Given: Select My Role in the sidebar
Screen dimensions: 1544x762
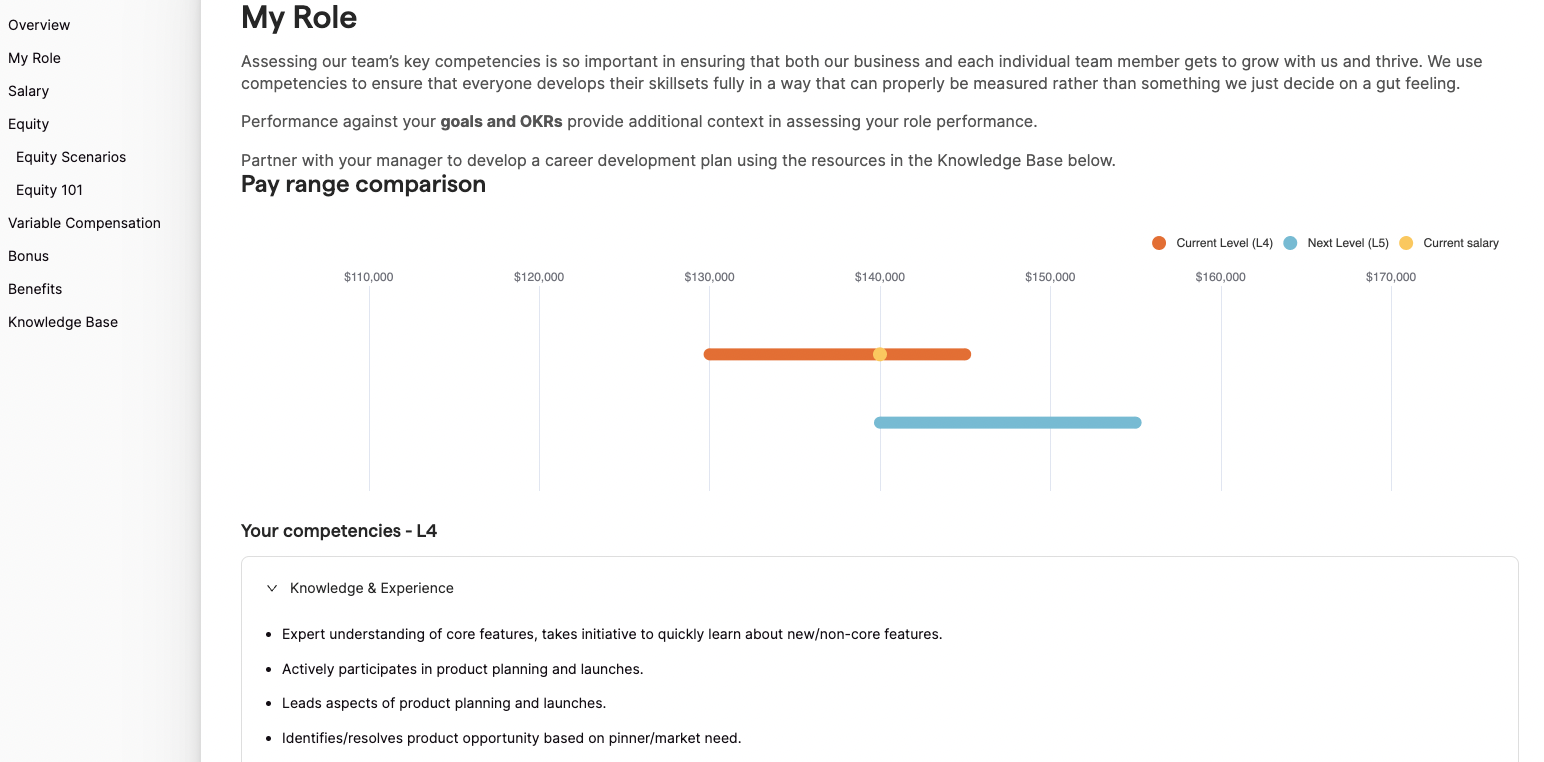Looking at the screenshot, I should pyautogui.click(x=34, y=58).
